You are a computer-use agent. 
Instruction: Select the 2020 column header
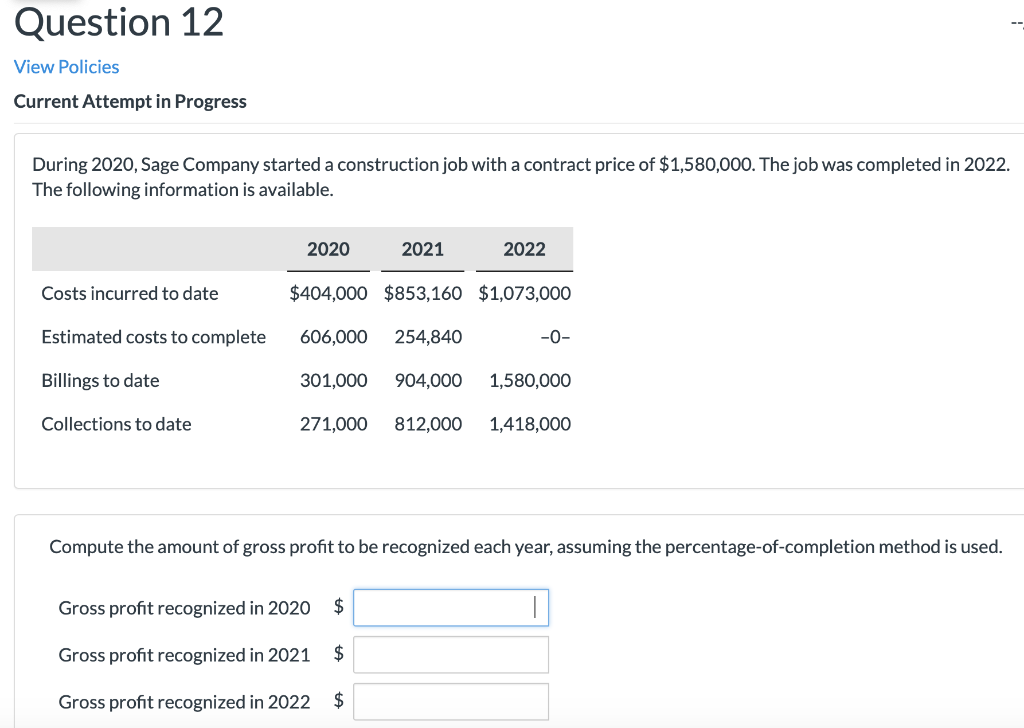pos(328,249)
